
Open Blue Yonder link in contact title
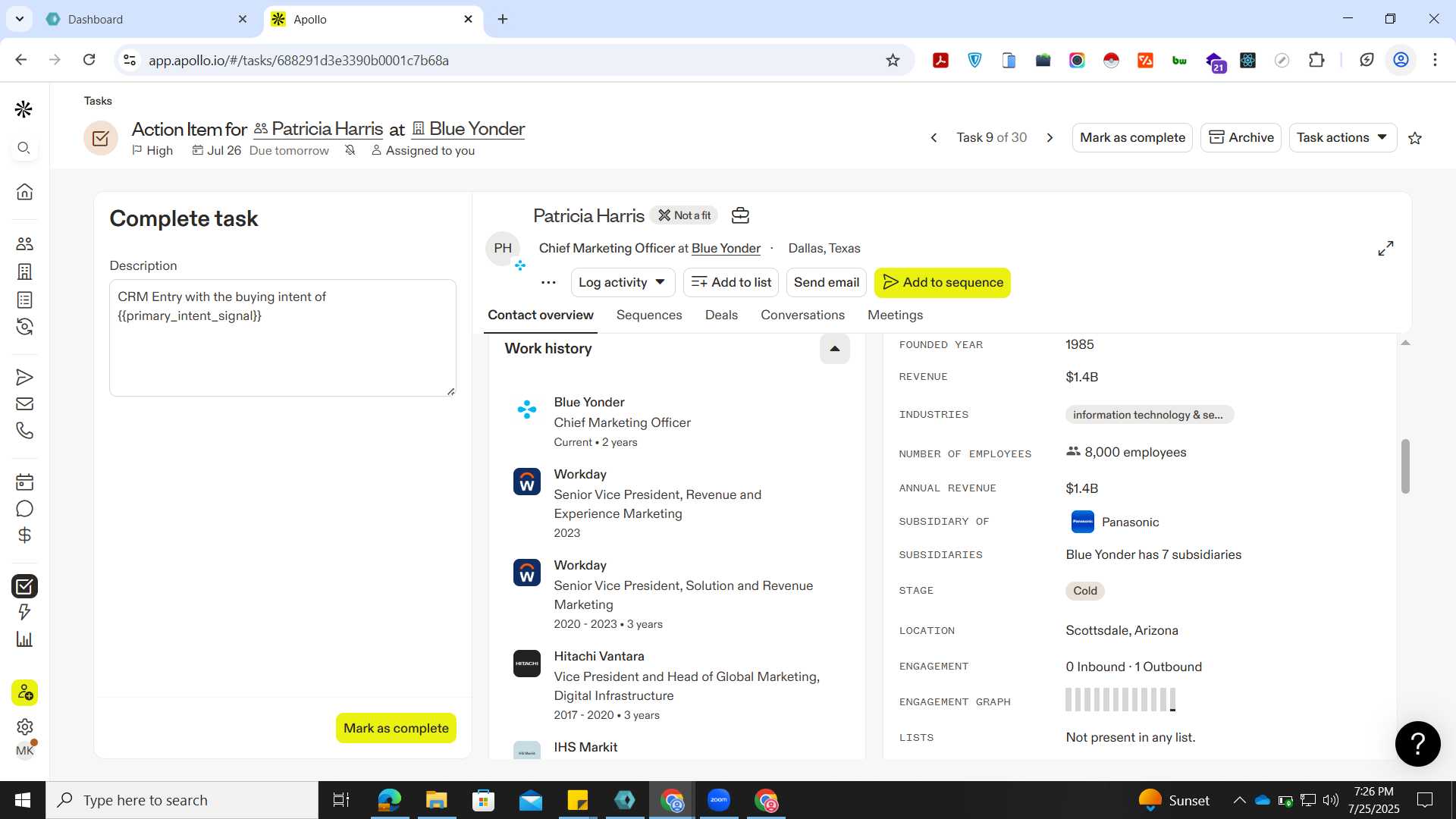726,249
